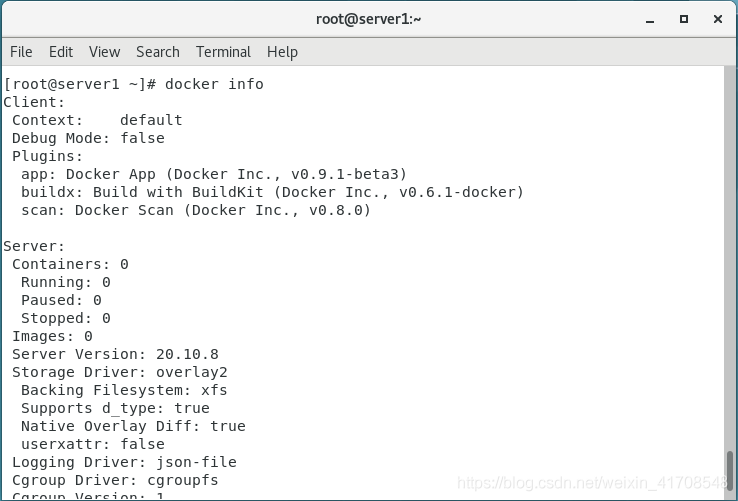Click the scrollbar track above the thumb
Image resolution: width=738 pixels, height=501 pixels.
point(730,258)
